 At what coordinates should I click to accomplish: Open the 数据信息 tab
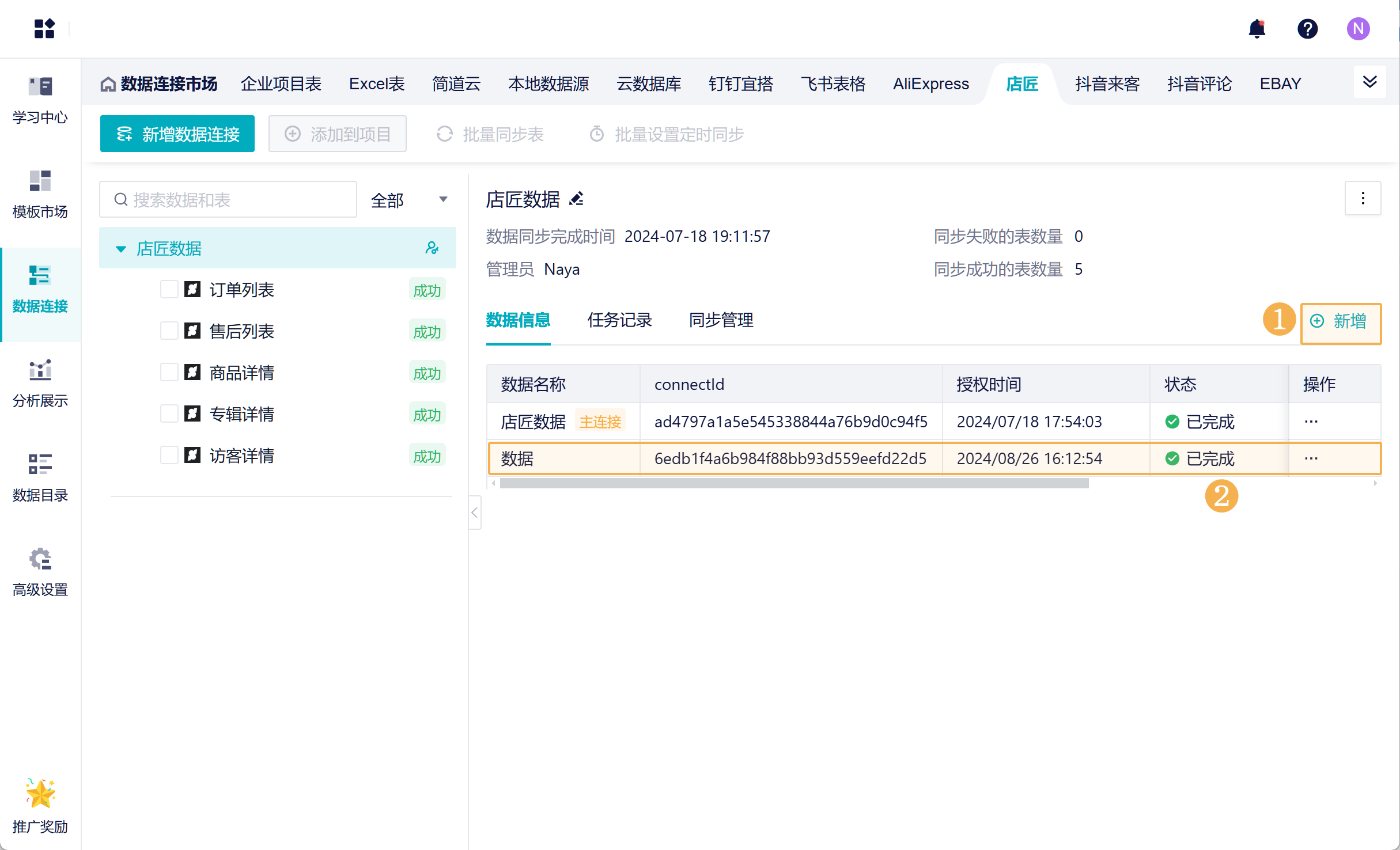(518, 320)
